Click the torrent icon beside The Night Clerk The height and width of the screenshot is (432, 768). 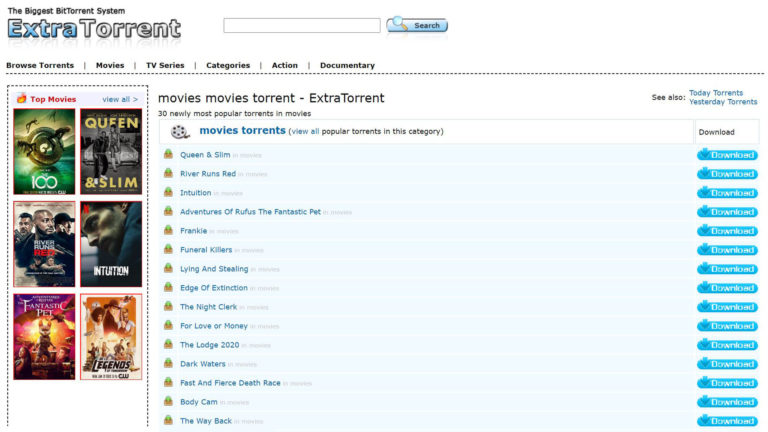[169, 307]
